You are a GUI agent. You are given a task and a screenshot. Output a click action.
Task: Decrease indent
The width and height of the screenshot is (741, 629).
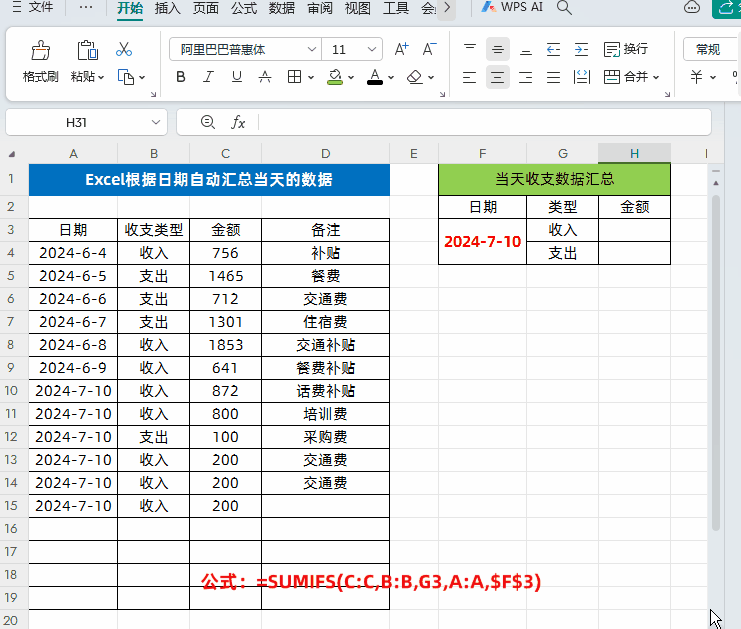(553, 49)
